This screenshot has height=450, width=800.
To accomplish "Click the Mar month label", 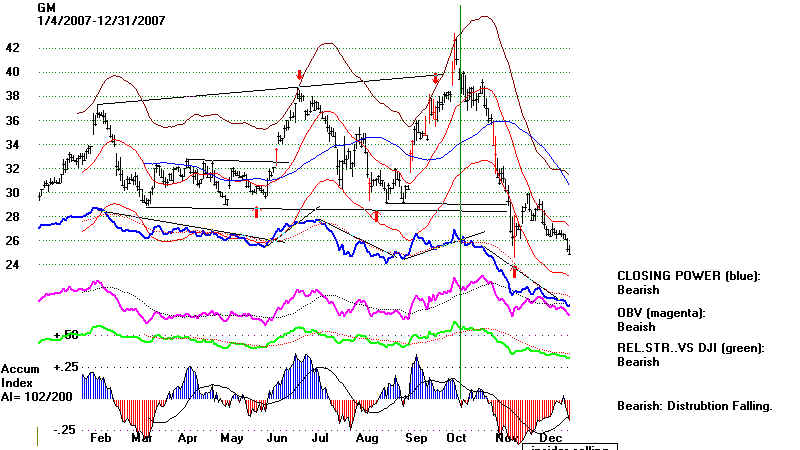I will pos(141,438).
